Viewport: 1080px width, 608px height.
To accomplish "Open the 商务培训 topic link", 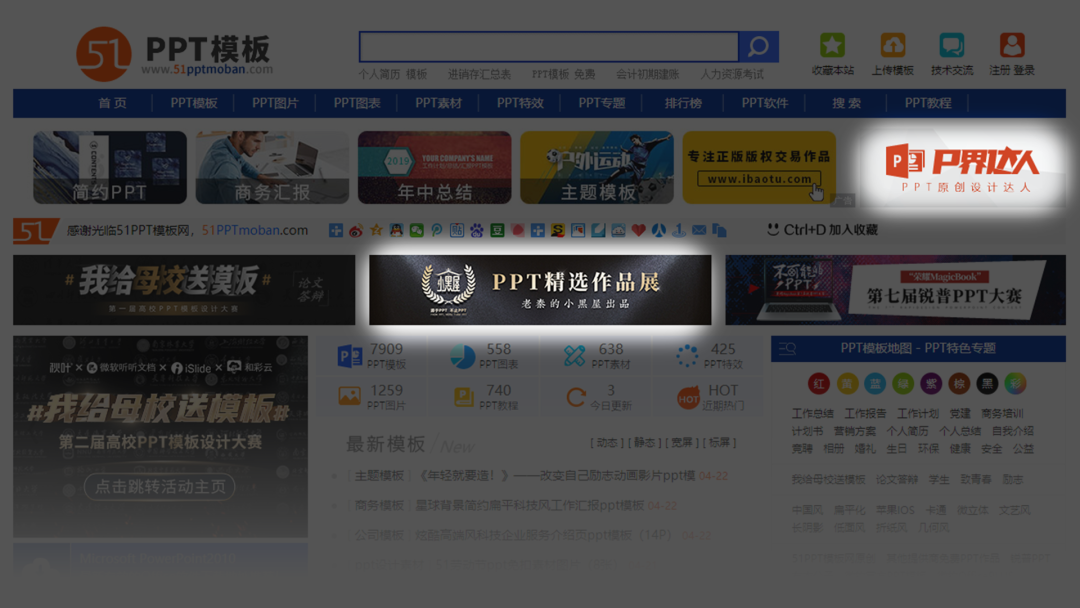I will (x=1002, y=413).
